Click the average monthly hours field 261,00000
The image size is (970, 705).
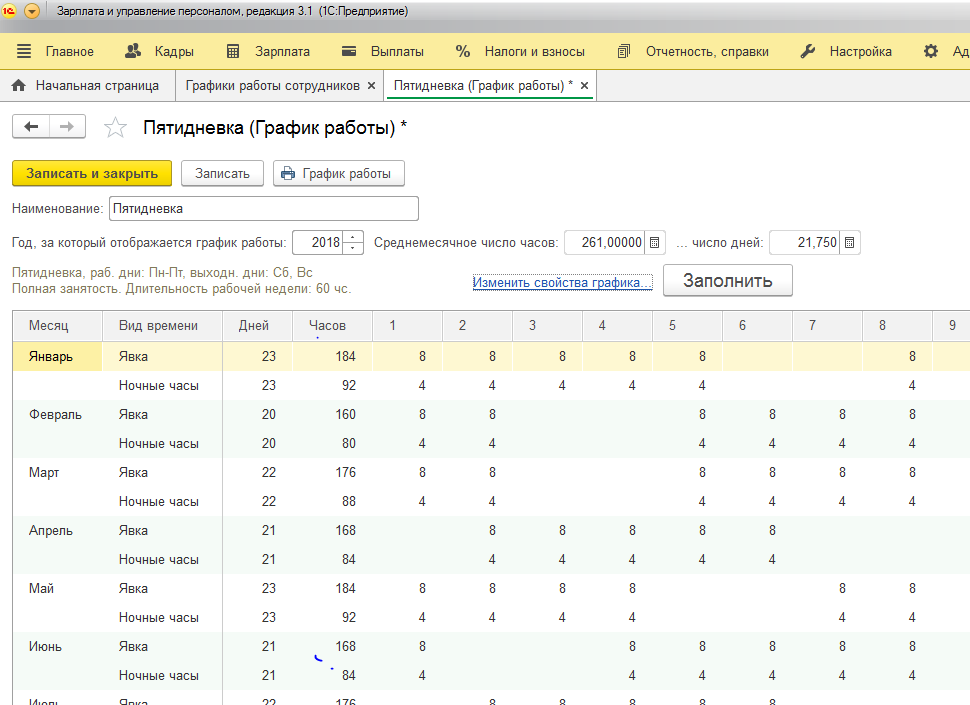coord(604,242)
